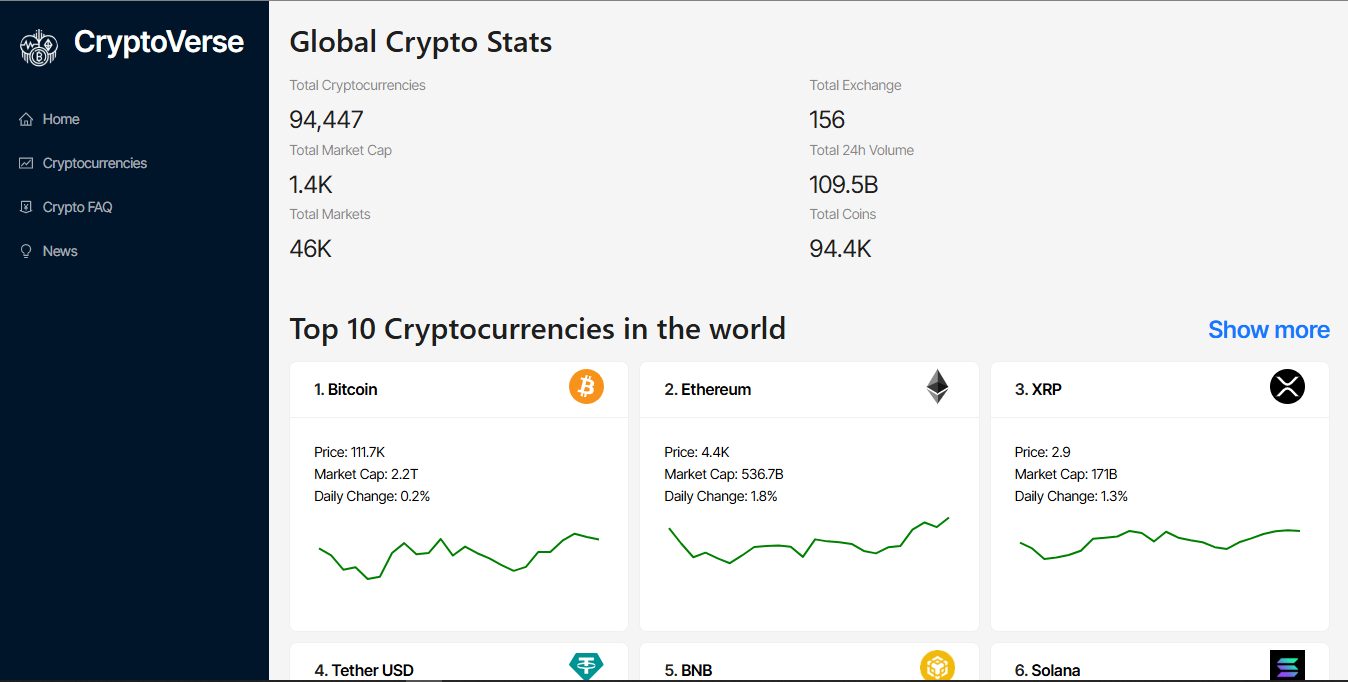The image size is (1348, 682).
Task: Go to Cryptocurrencies in the sidebar
Action: tap(95, 163)
